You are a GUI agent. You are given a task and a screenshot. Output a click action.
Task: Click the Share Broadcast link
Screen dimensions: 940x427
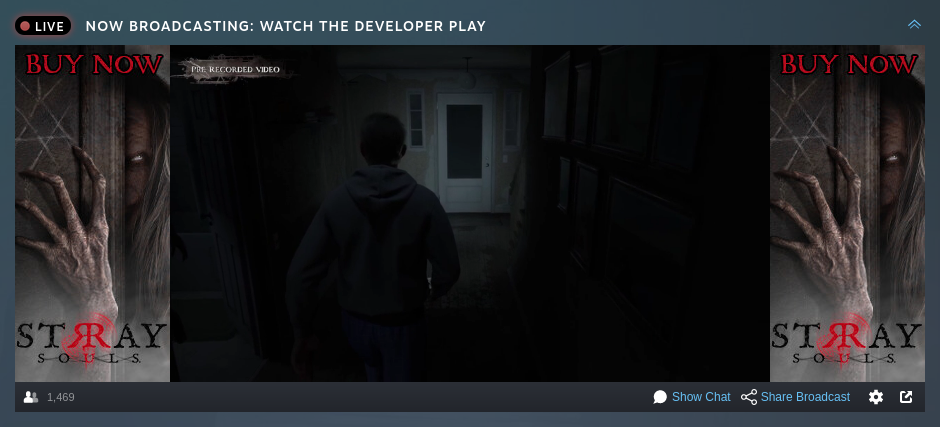[x=805, y=397]
